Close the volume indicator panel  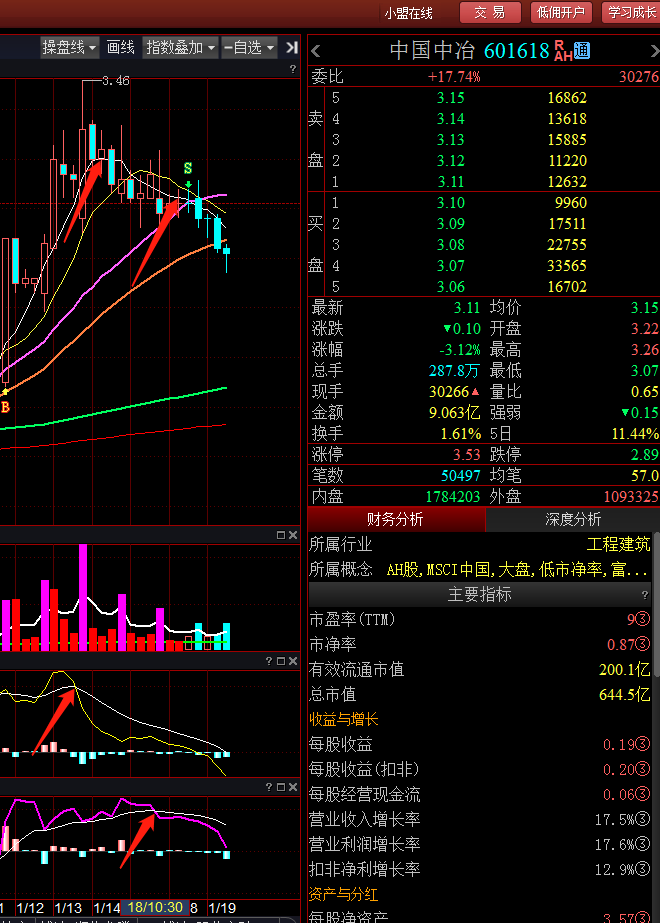(293, 534)
